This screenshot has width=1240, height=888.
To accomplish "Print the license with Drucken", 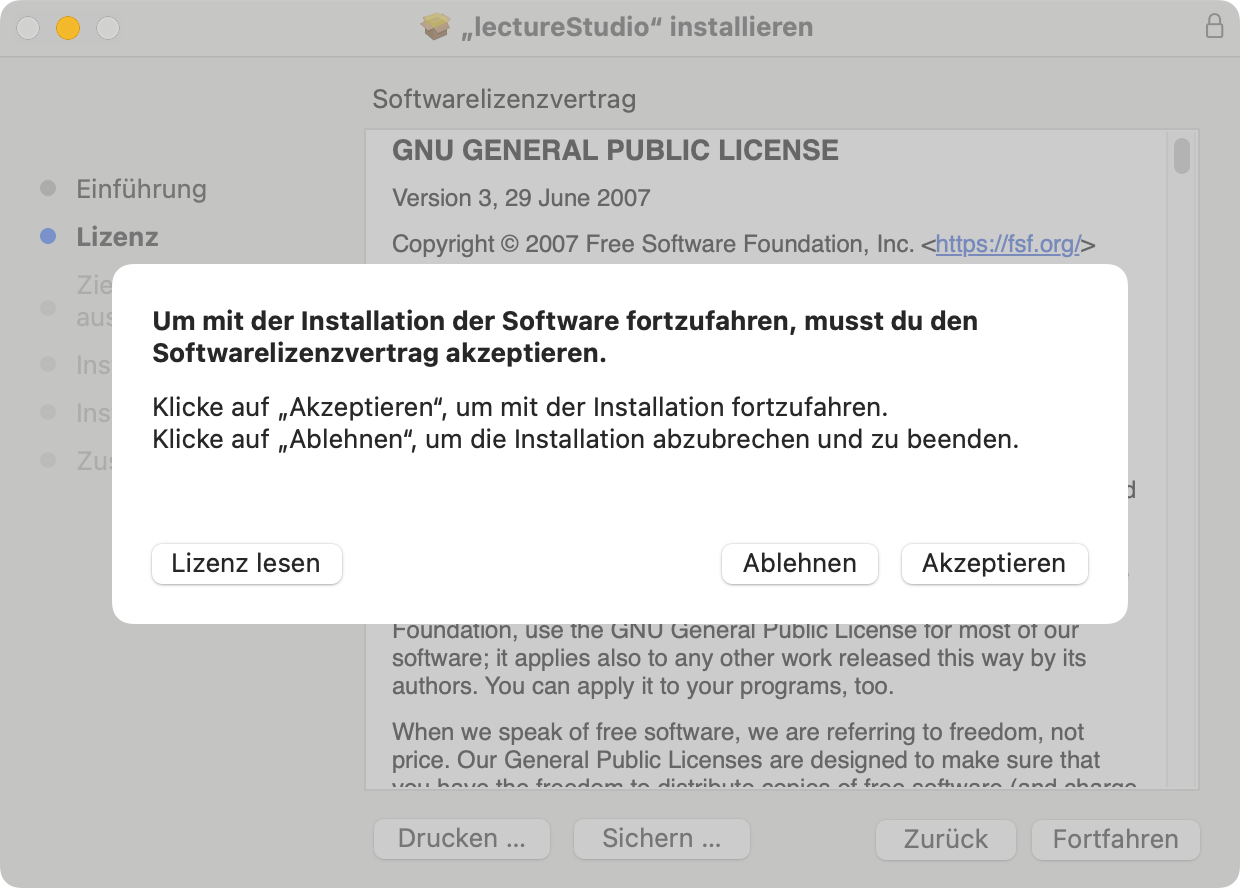I will (461, 839).
